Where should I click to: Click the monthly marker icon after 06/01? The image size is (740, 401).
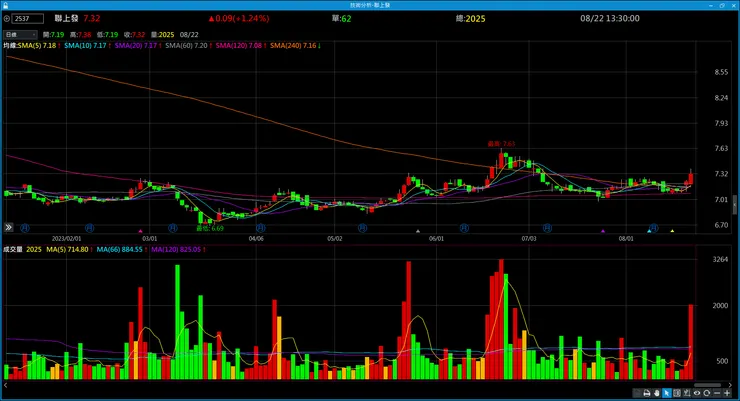coord(464,228)
